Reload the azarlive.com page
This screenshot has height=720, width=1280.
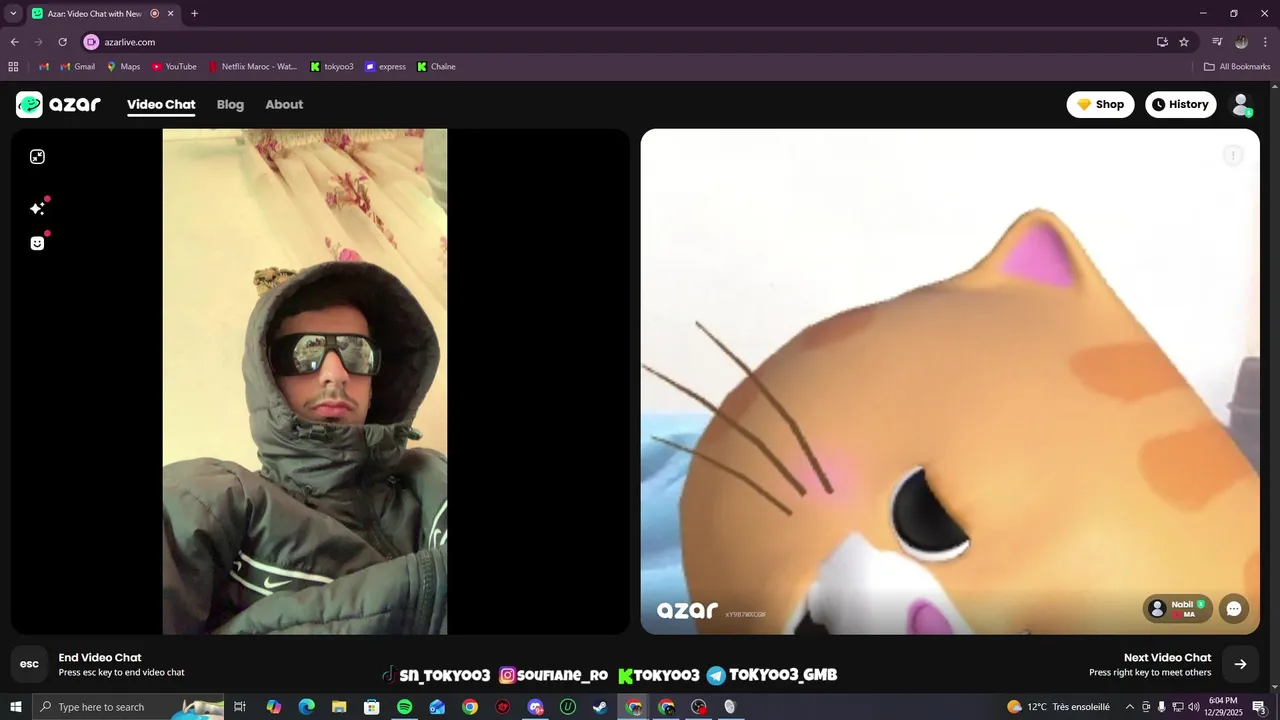pyautogui.click(x=62, y=42)
